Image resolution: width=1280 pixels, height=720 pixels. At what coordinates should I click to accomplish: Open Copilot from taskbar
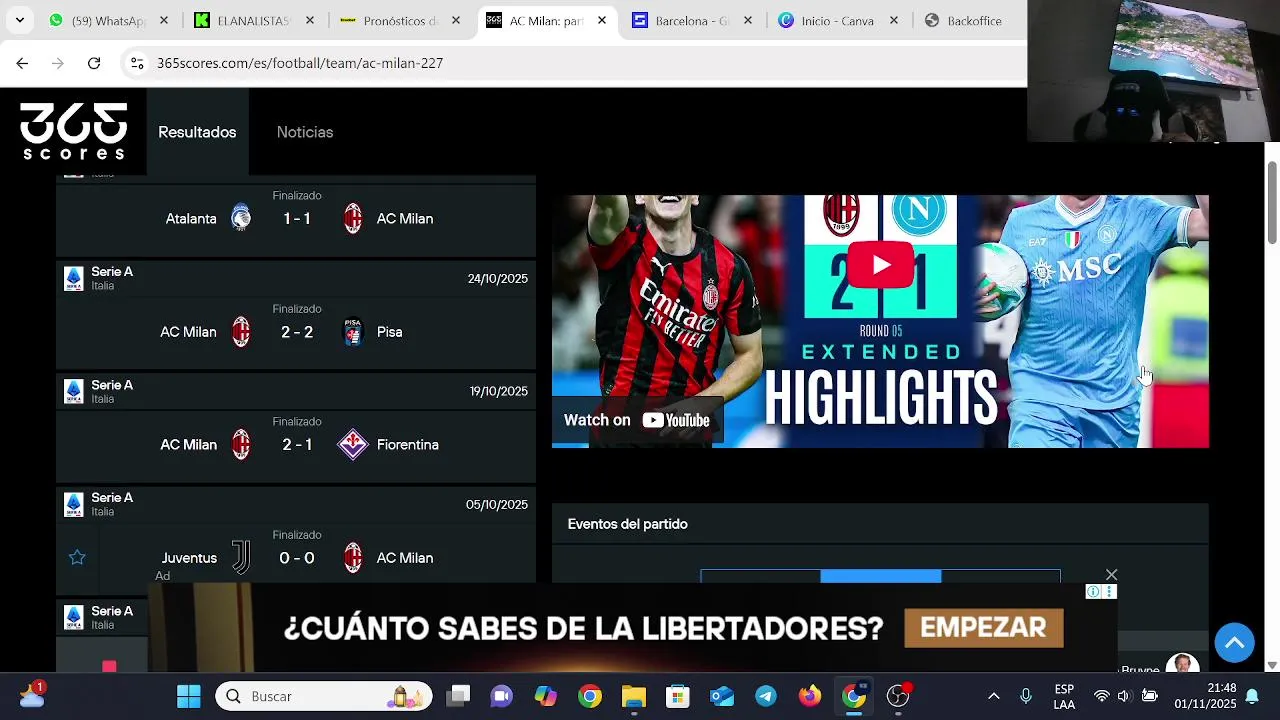[545, 696]
